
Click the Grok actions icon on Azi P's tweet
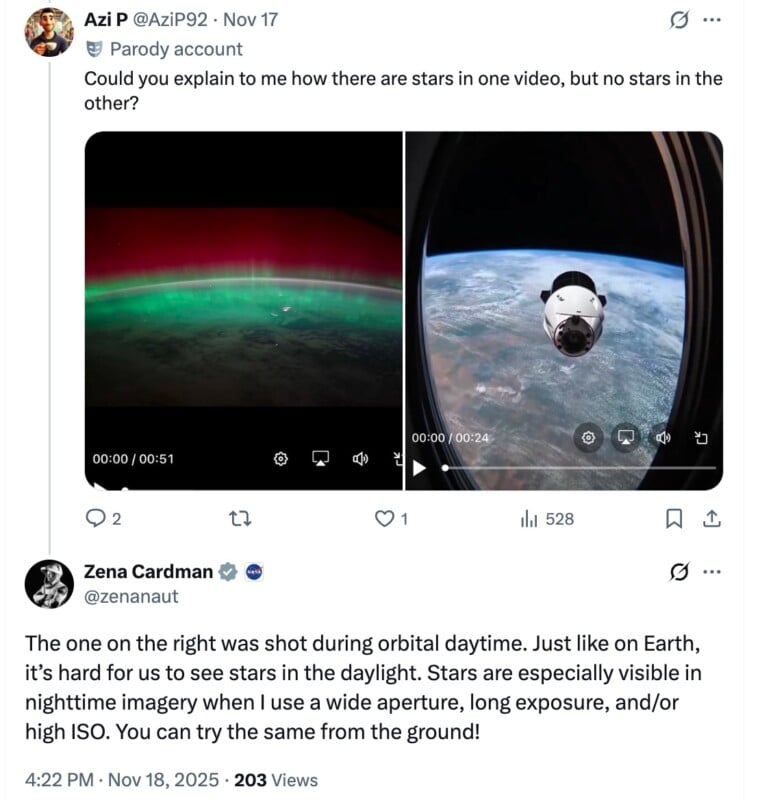click(x=679, y=18)
